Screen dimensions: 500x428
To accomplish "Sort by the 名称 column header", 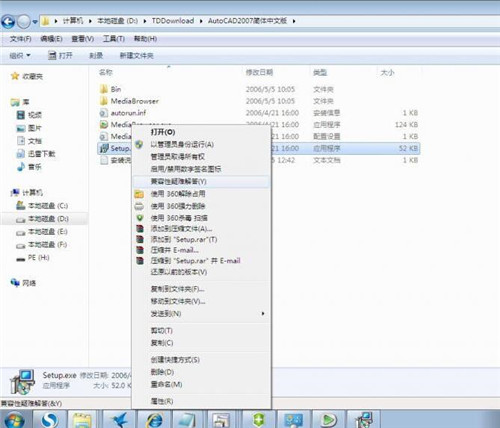I will (x=106, y=72).
